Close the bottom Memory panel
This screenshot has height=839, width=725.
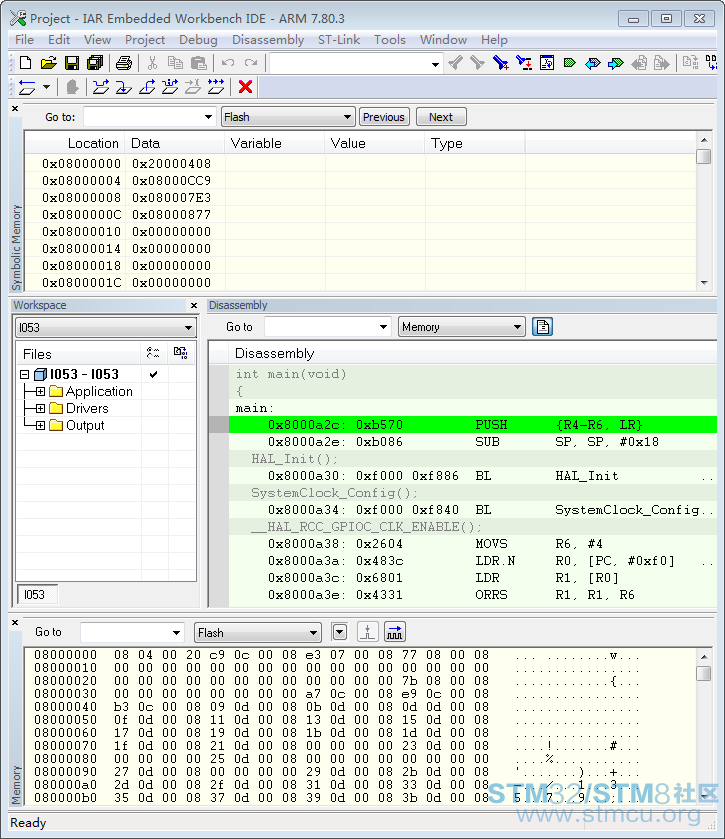15,622
